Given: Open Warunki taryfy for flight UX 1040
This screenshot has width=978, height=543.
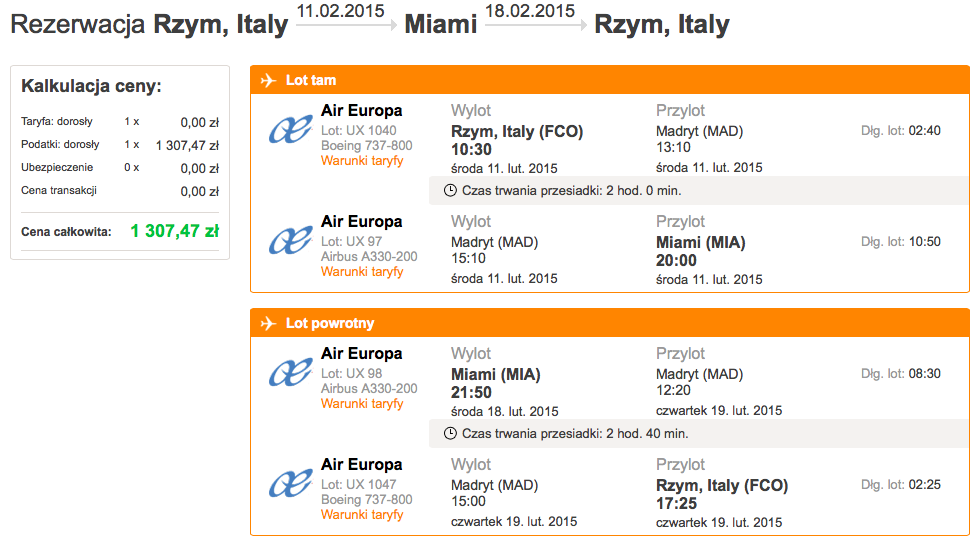Looking at the screenshot, I should tap(362, 161).
